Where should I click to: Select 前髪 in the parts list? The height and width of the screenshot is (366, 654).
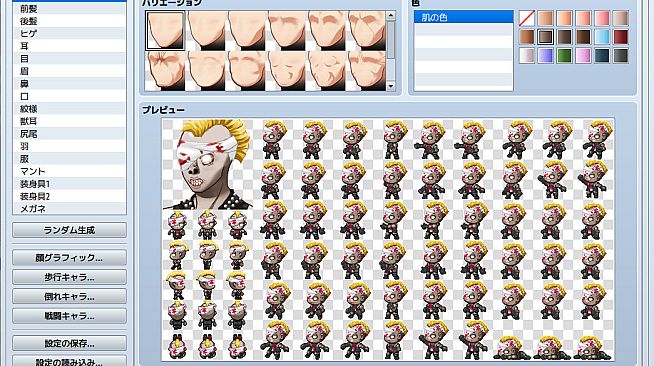[69, 9]
